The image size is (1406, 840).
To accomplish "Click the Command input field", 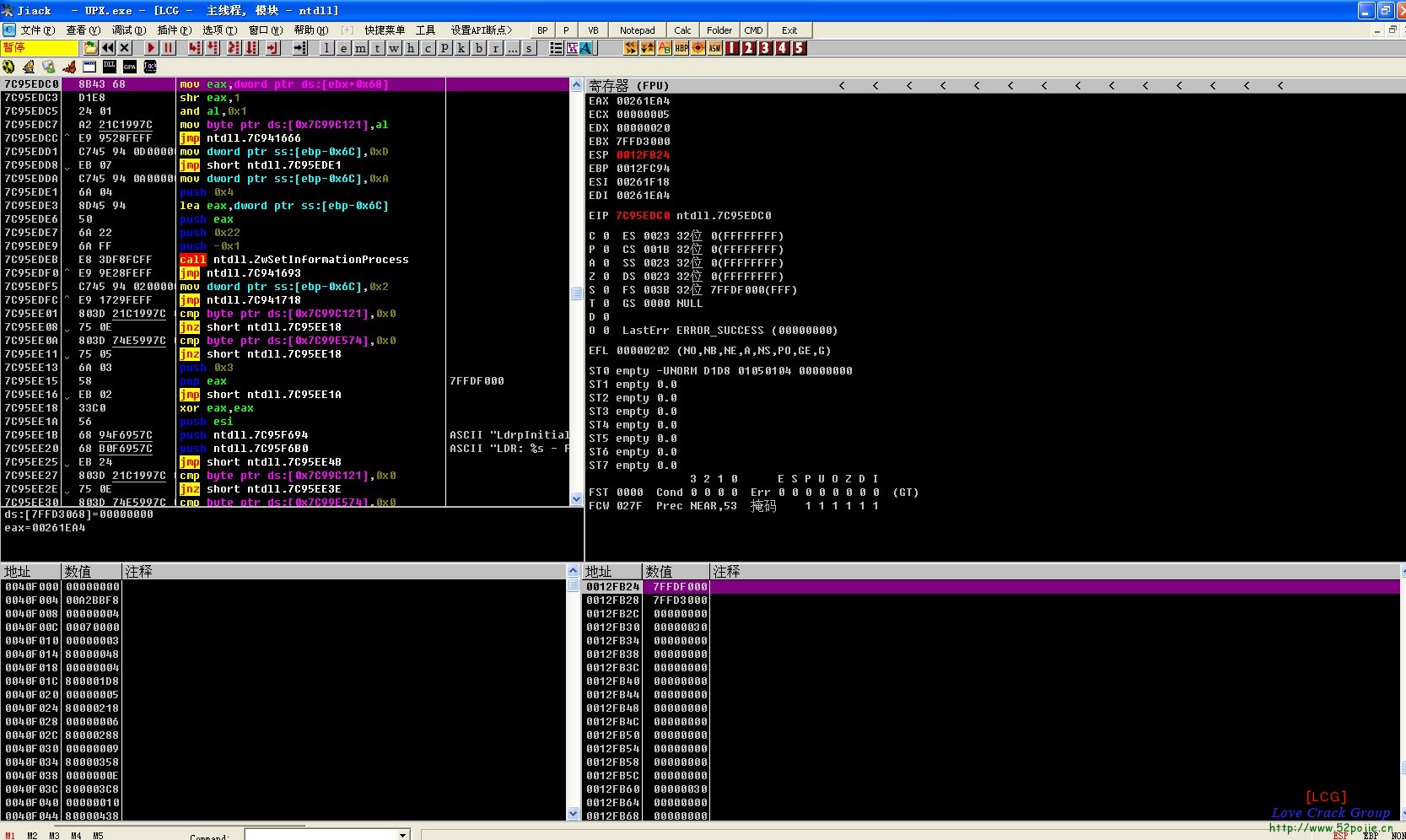I will [x=321, y=835].
